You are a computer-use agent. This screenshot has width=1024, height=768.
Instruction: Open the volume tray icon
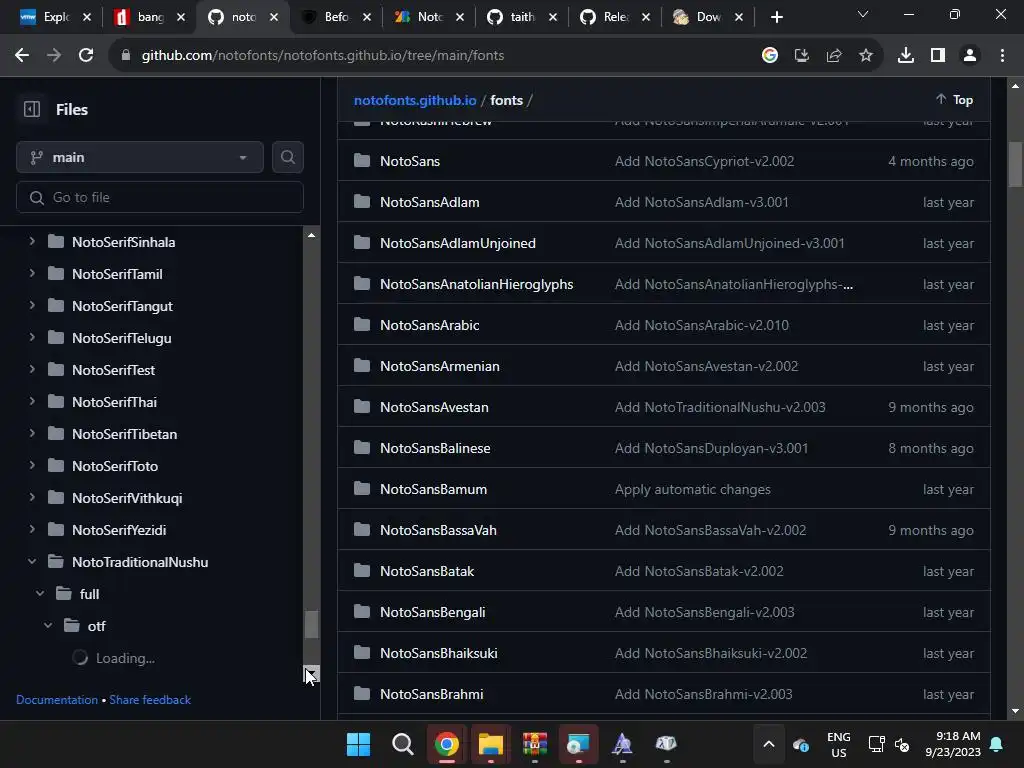pyautogui.click(x=902, y=744)
